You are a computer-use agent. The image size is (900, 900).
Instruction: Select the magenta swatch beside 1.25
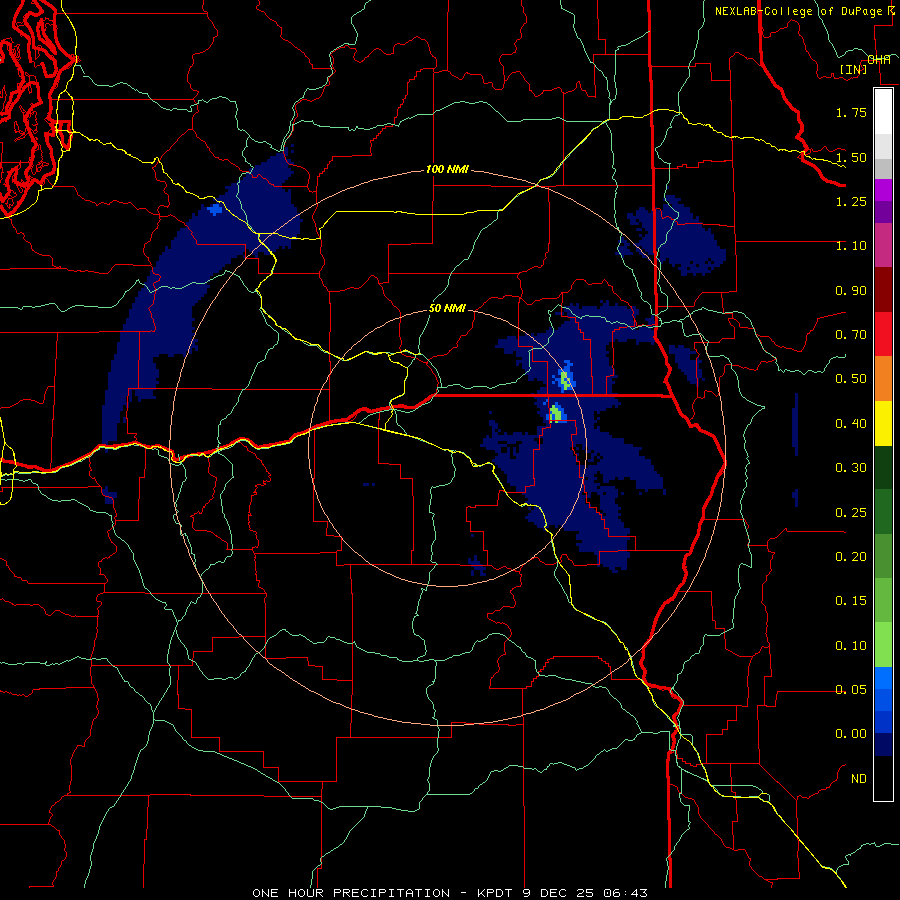883,190
